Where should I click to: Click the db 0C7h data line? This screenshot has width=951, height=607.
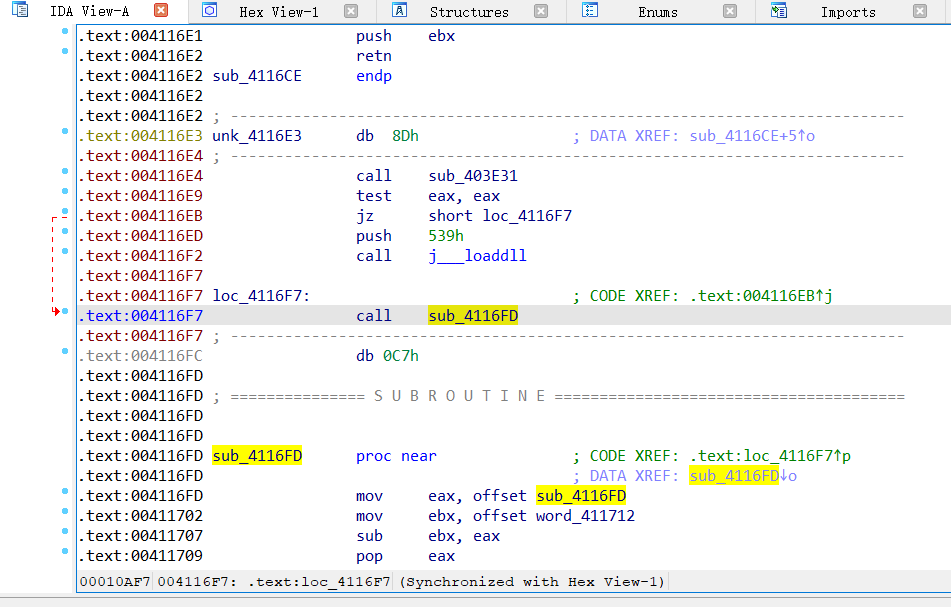coord(387,356)
